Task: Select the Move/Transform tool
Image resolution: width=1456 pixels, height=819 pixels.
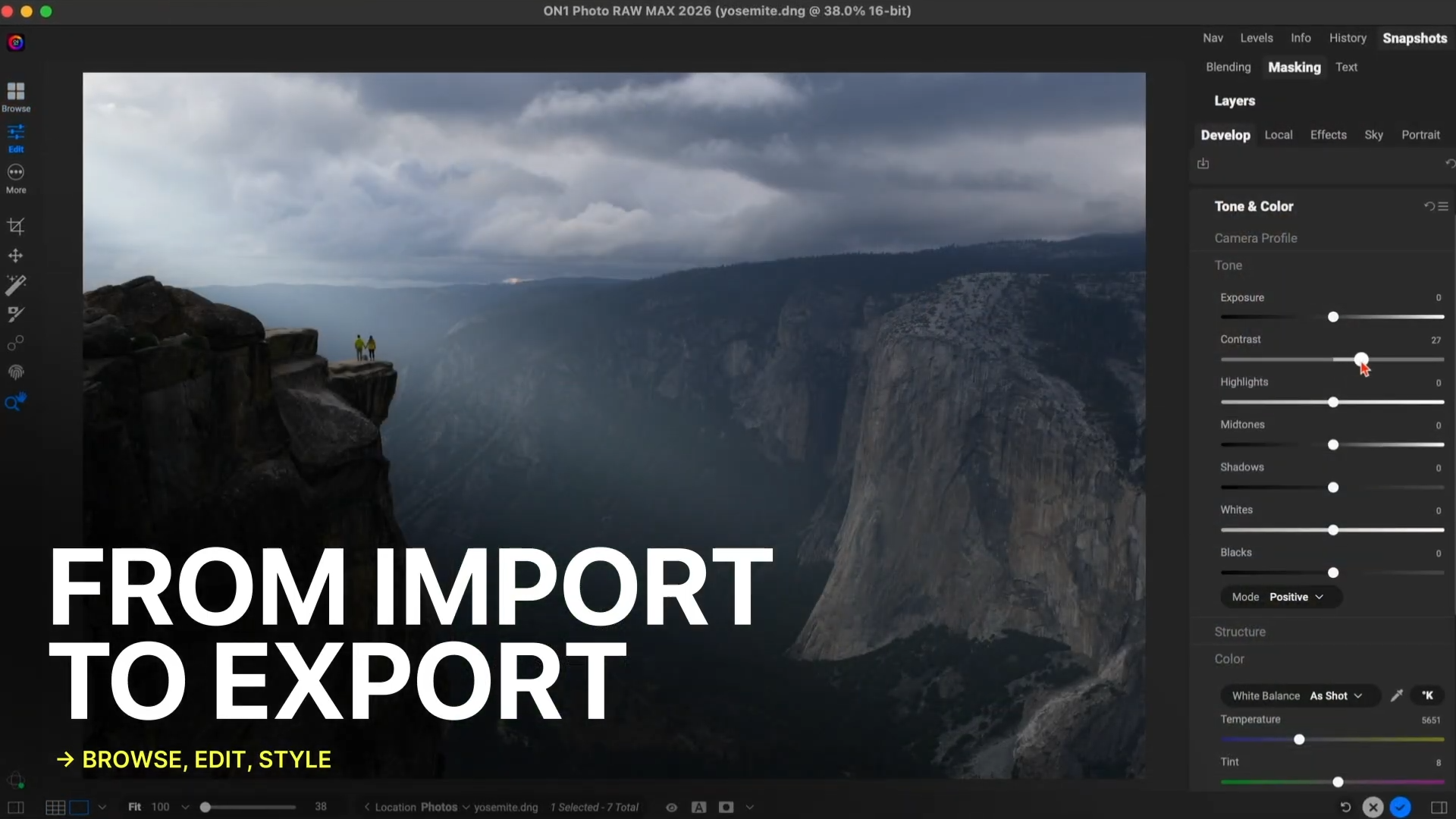Action: [x=16, y=256]
